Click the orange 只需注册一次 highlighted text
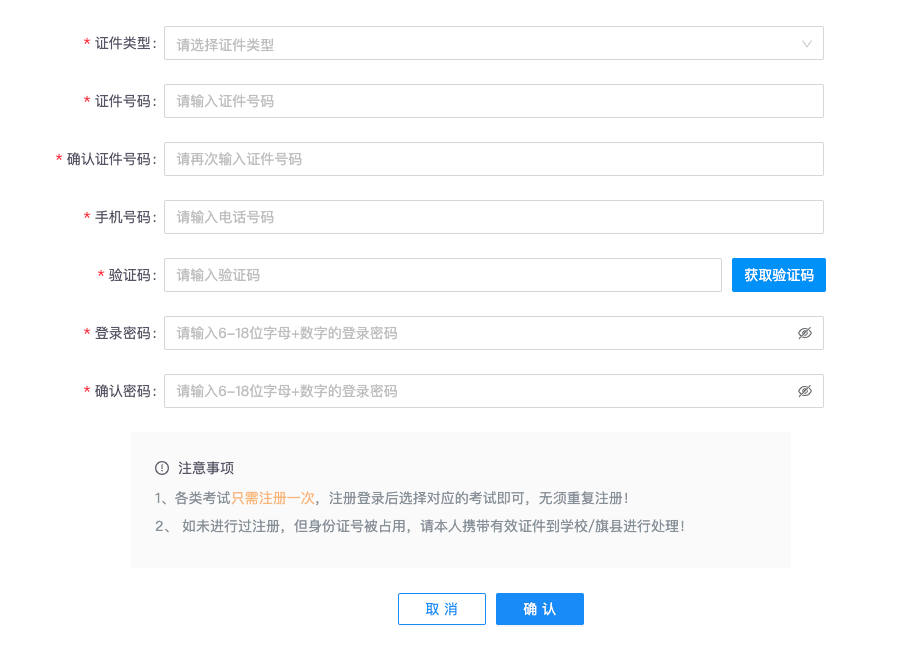This screenshot has height=648, width=898. point(273,497)
